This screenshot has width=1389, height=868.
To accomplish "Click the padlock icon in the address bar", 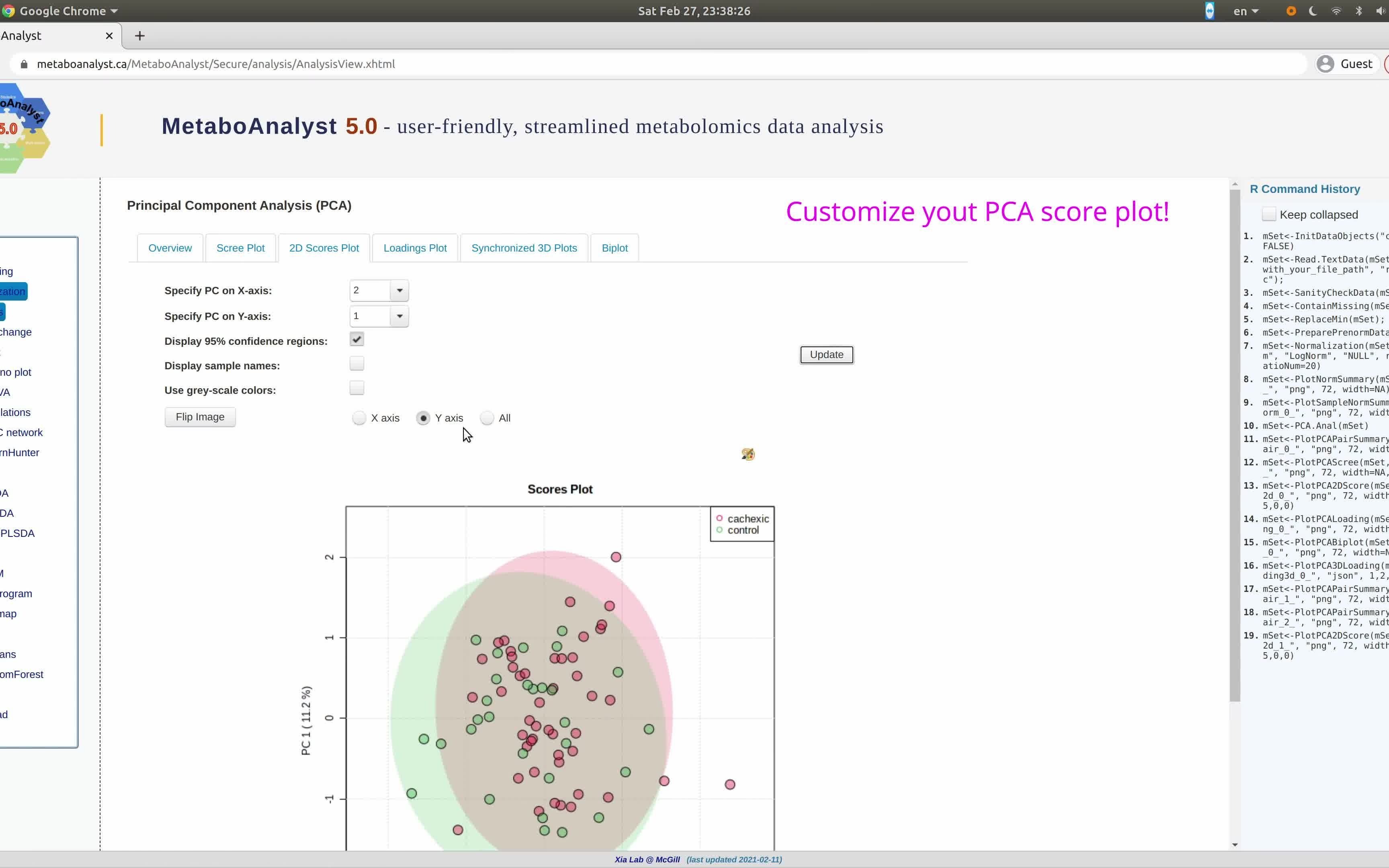I will 24,64.
